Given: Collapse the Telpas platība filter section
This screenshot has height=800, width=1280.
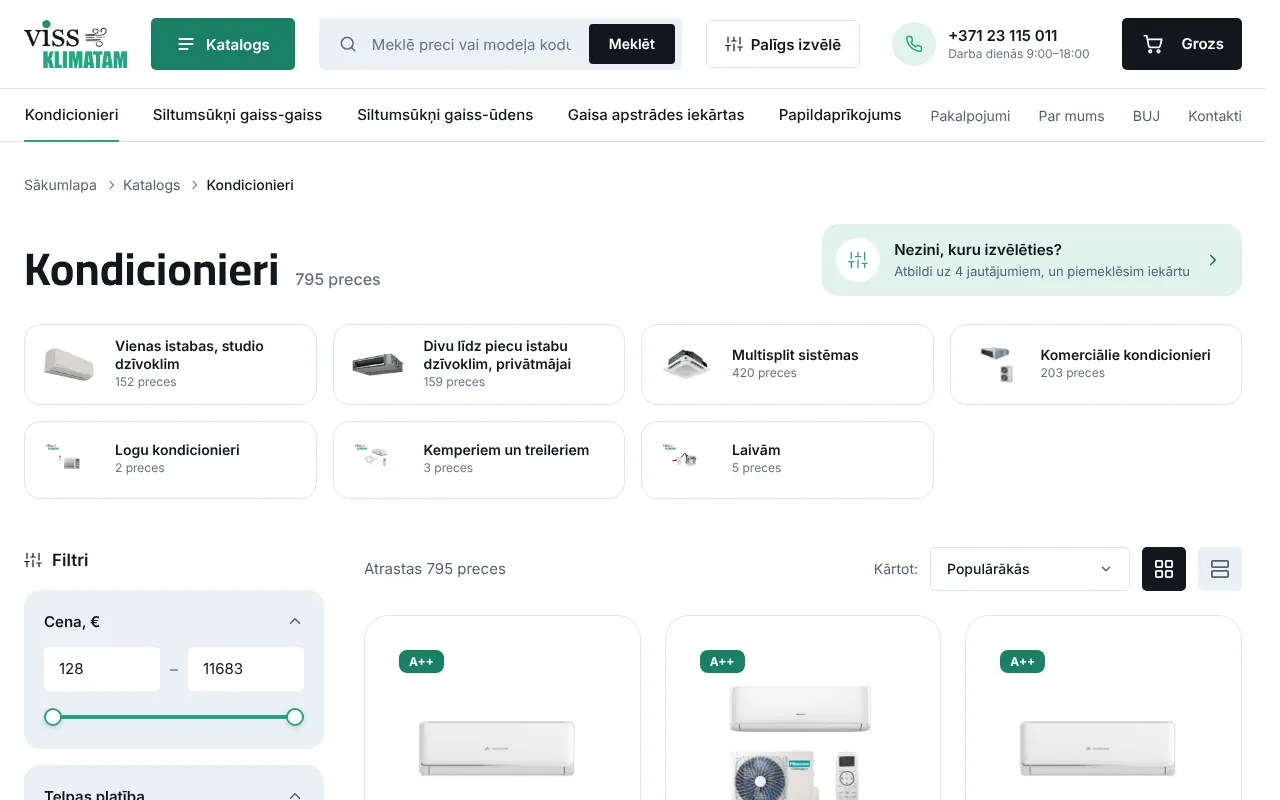Looking at the screenshot, I should [295, 795].
